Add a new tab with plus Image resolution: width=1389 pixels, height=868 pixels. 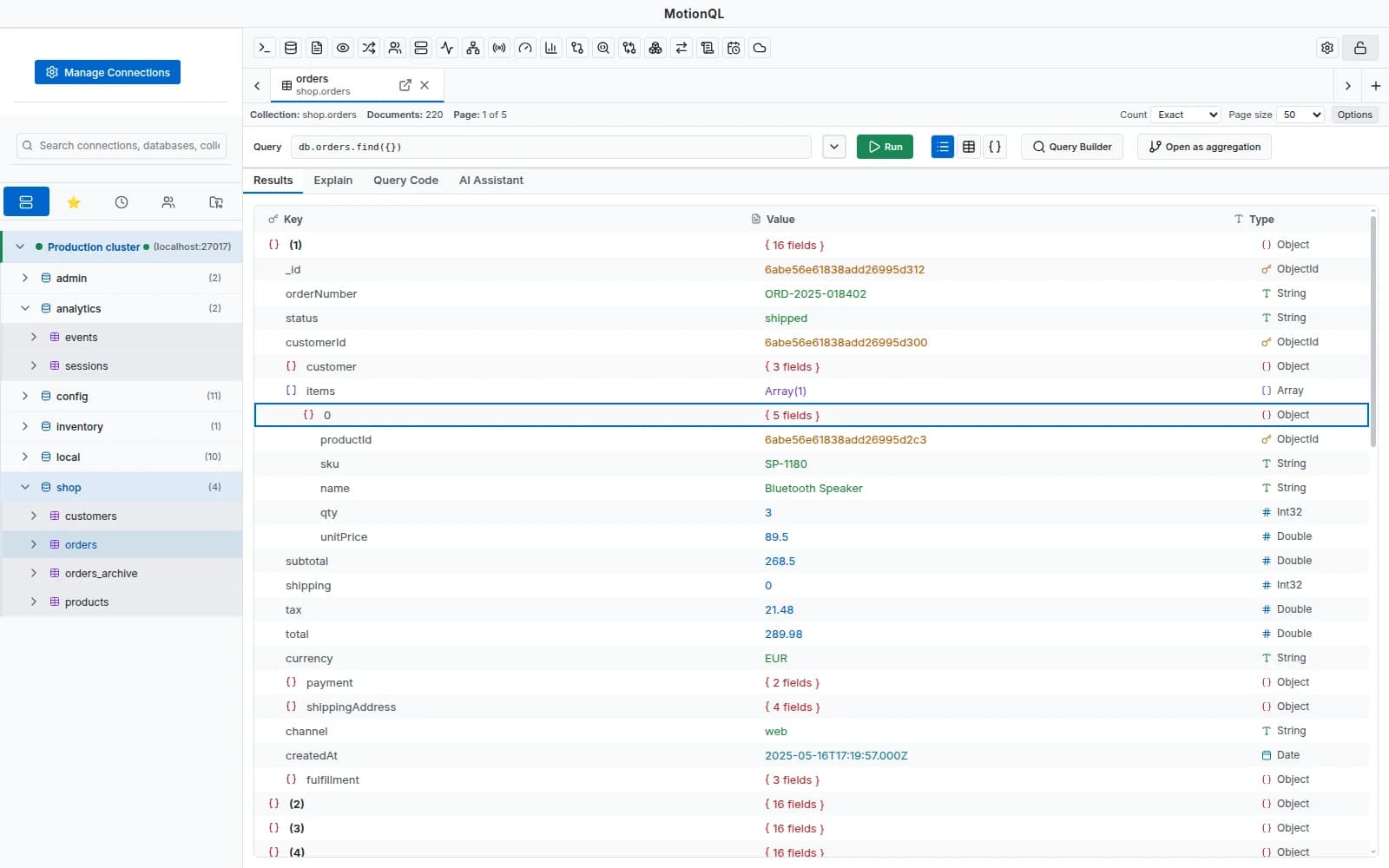(1376, 85)
